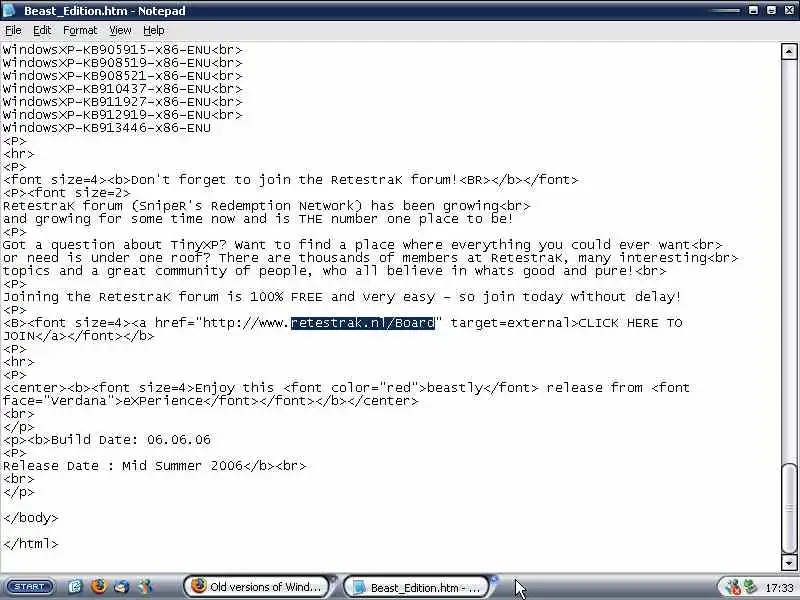Image resolution: width=800 pixels, height=600 pixels.
Task: Click the red-marked network tray icon
Action: tap(732, 587)
